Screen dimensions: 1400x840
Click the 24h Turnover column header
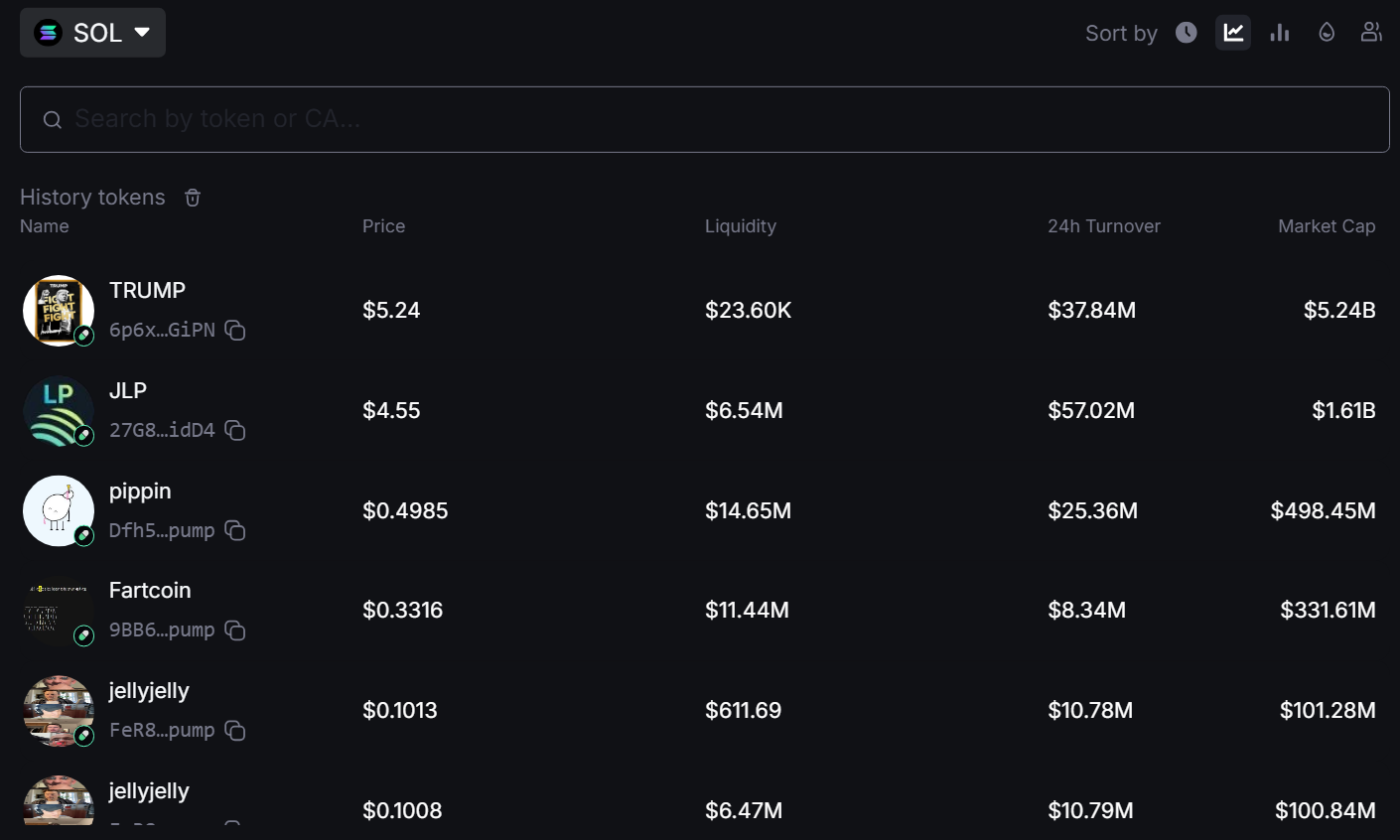tap(1104, 226)
